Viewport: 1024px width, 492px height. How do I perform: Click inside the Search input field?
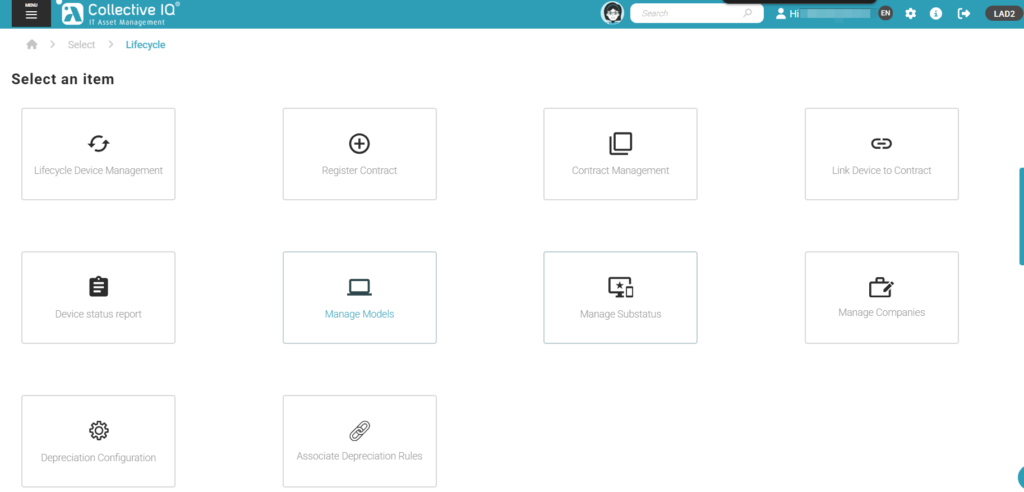(688, 14)
